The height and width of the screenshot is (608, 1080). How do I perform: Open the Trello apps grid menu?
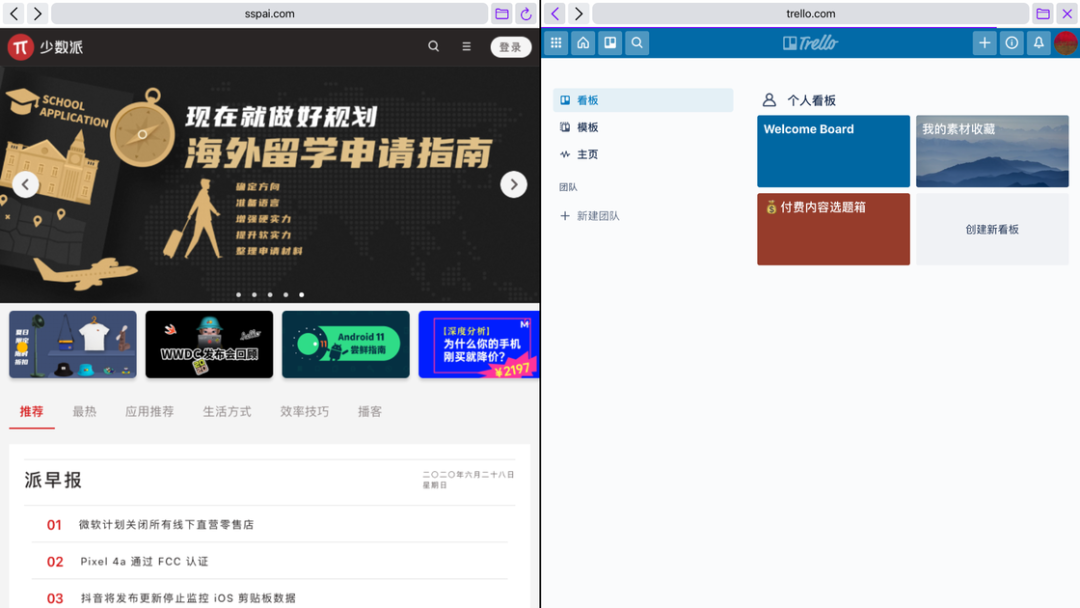coord(556,43)
